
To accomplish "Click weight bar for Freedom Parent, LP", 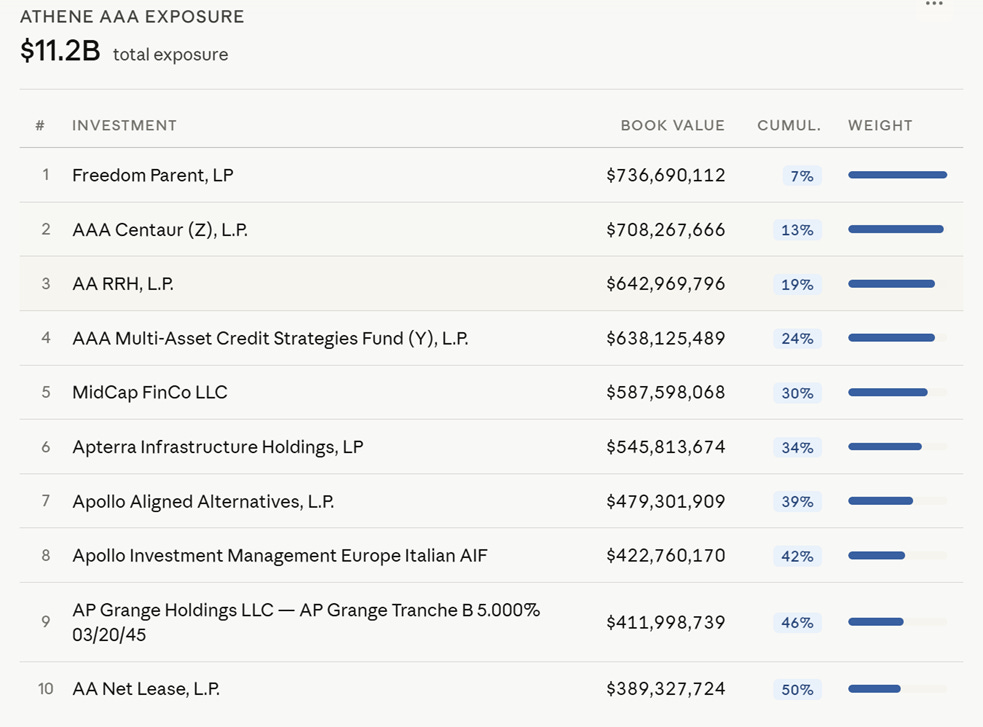I will click(898, 175).
